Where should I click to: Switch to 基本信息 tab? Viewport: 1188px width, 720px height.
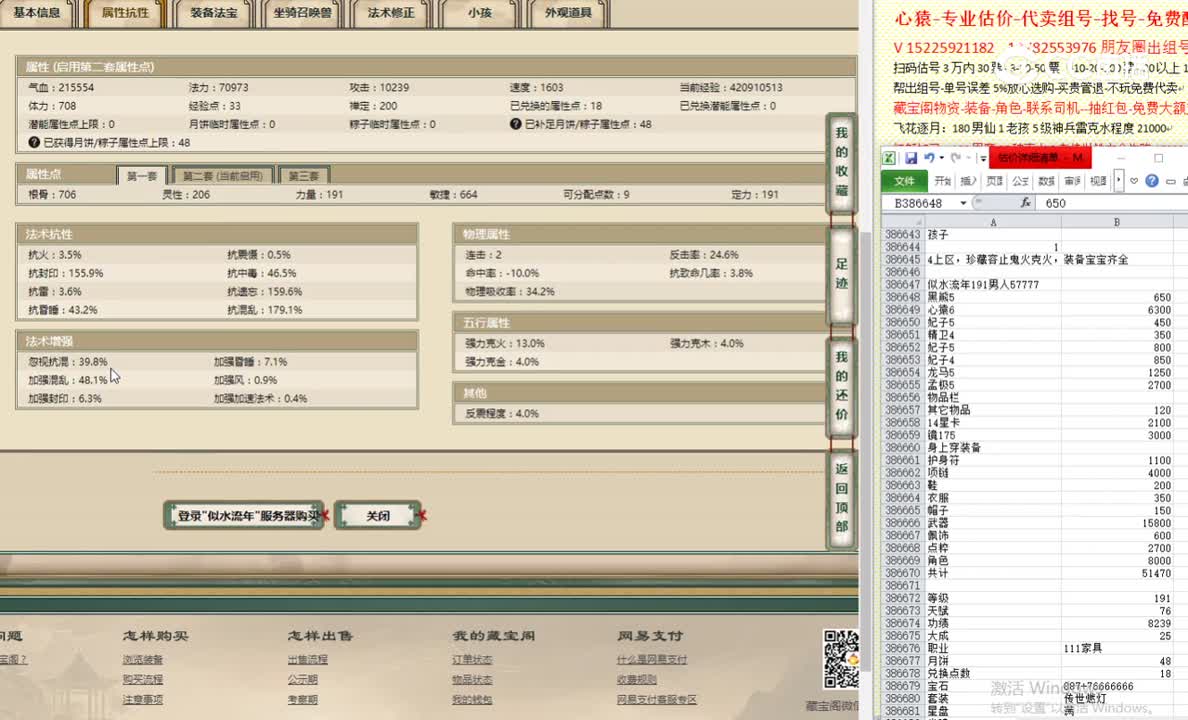pos(37,13)
